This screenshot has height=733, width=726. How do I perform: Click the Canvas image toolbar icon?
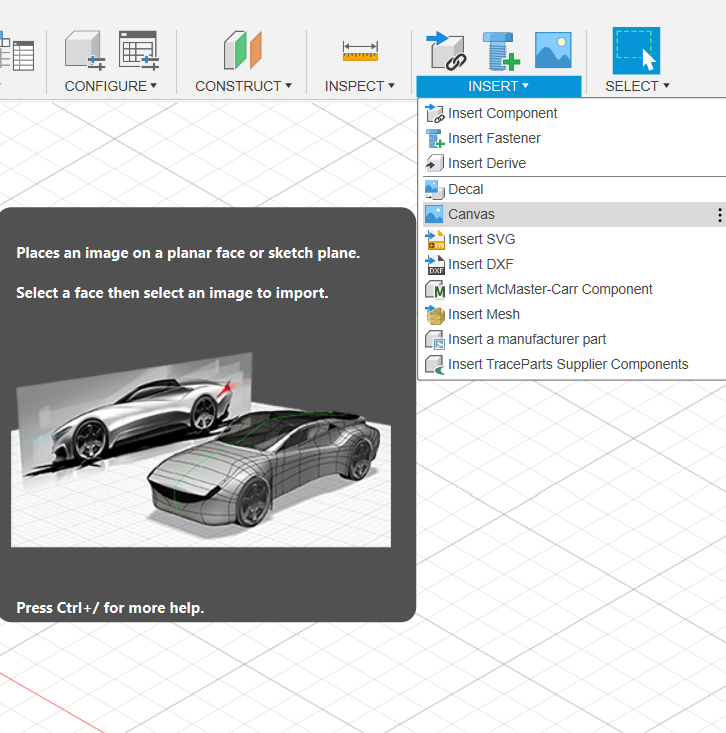(553, 50)
